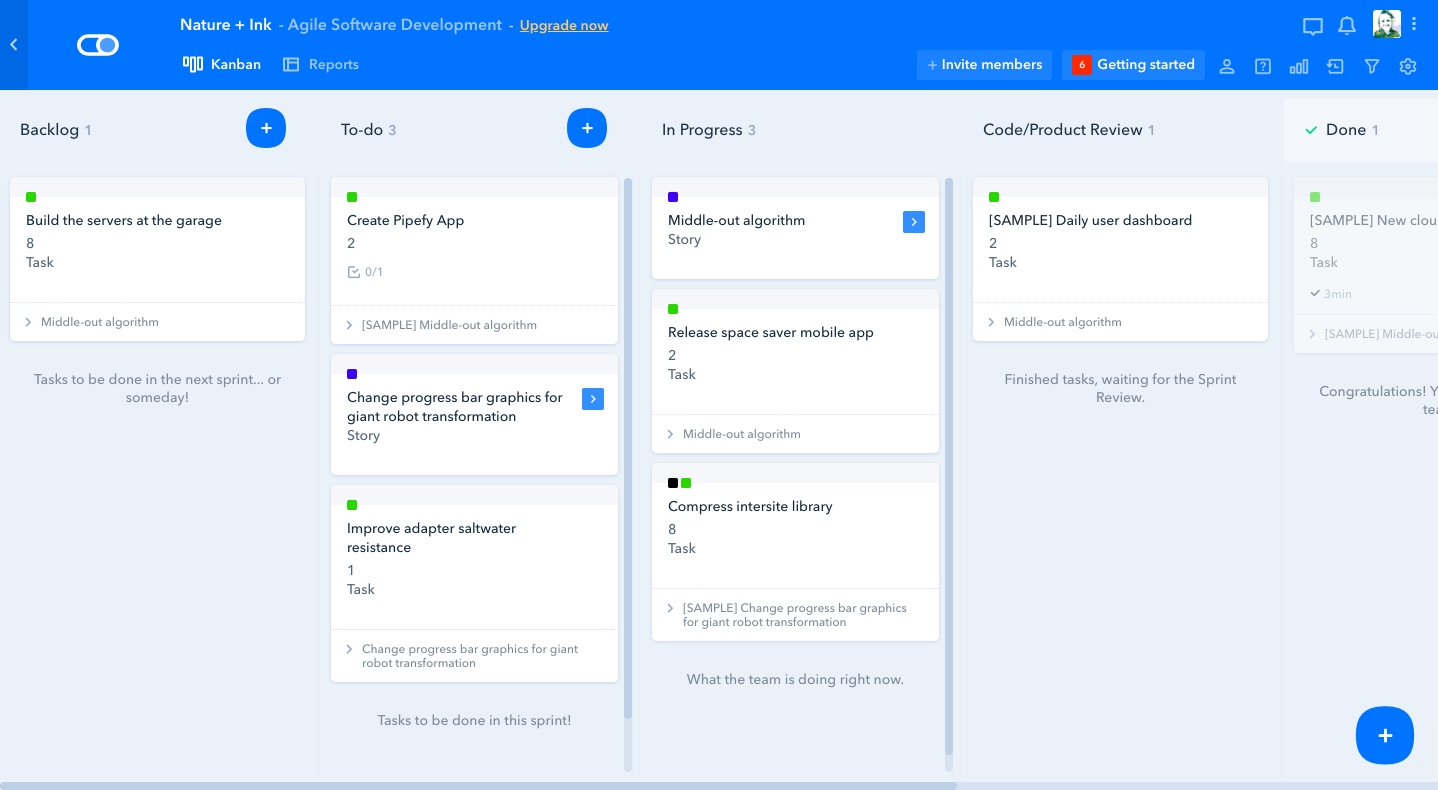Select the Kanban tab
Viewport: 1438px width, 790px height.
point(222,64)
